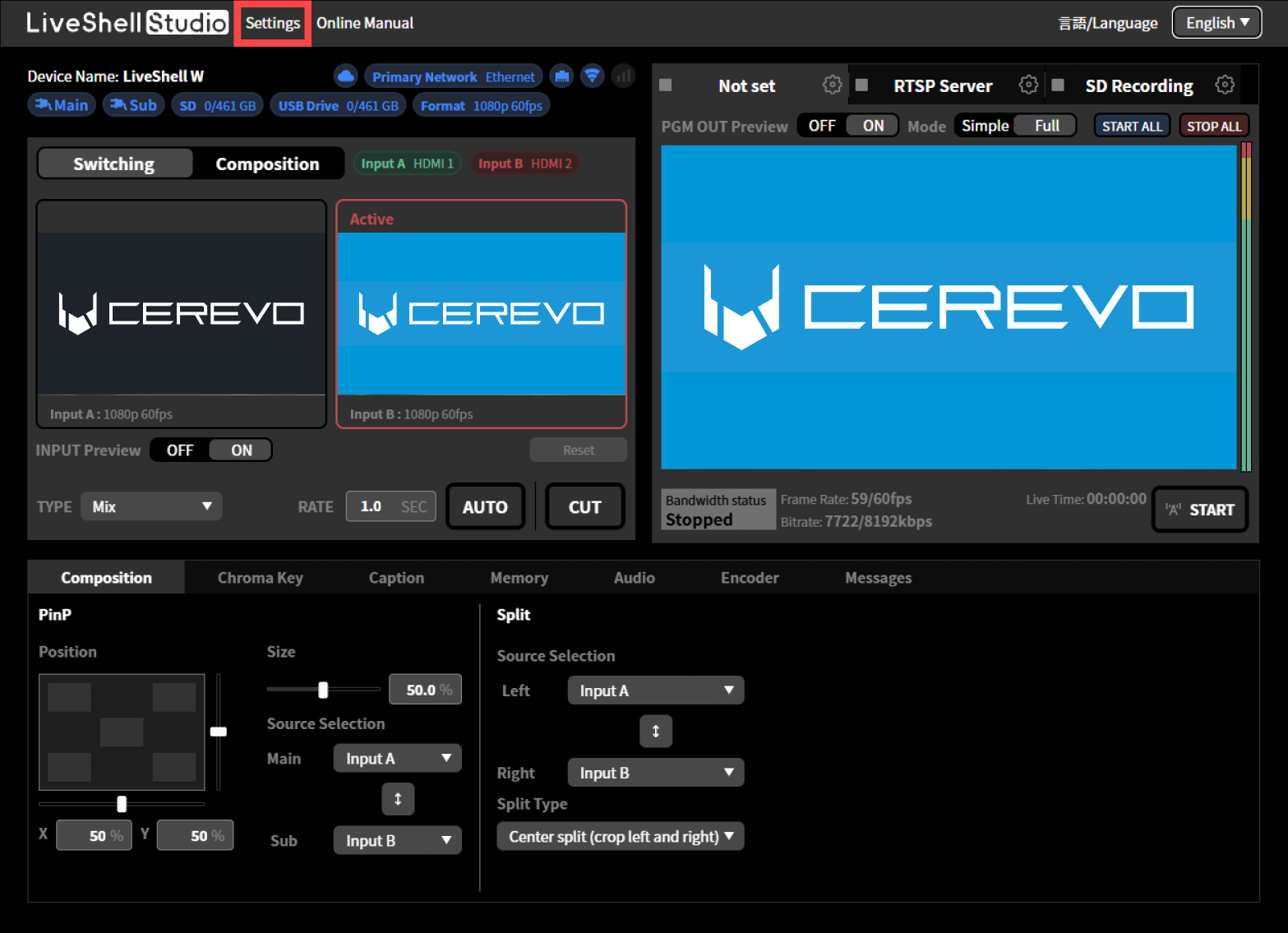Turn INPUT Preview off
The image size is (1288, 933).
[x=180, y=450]
